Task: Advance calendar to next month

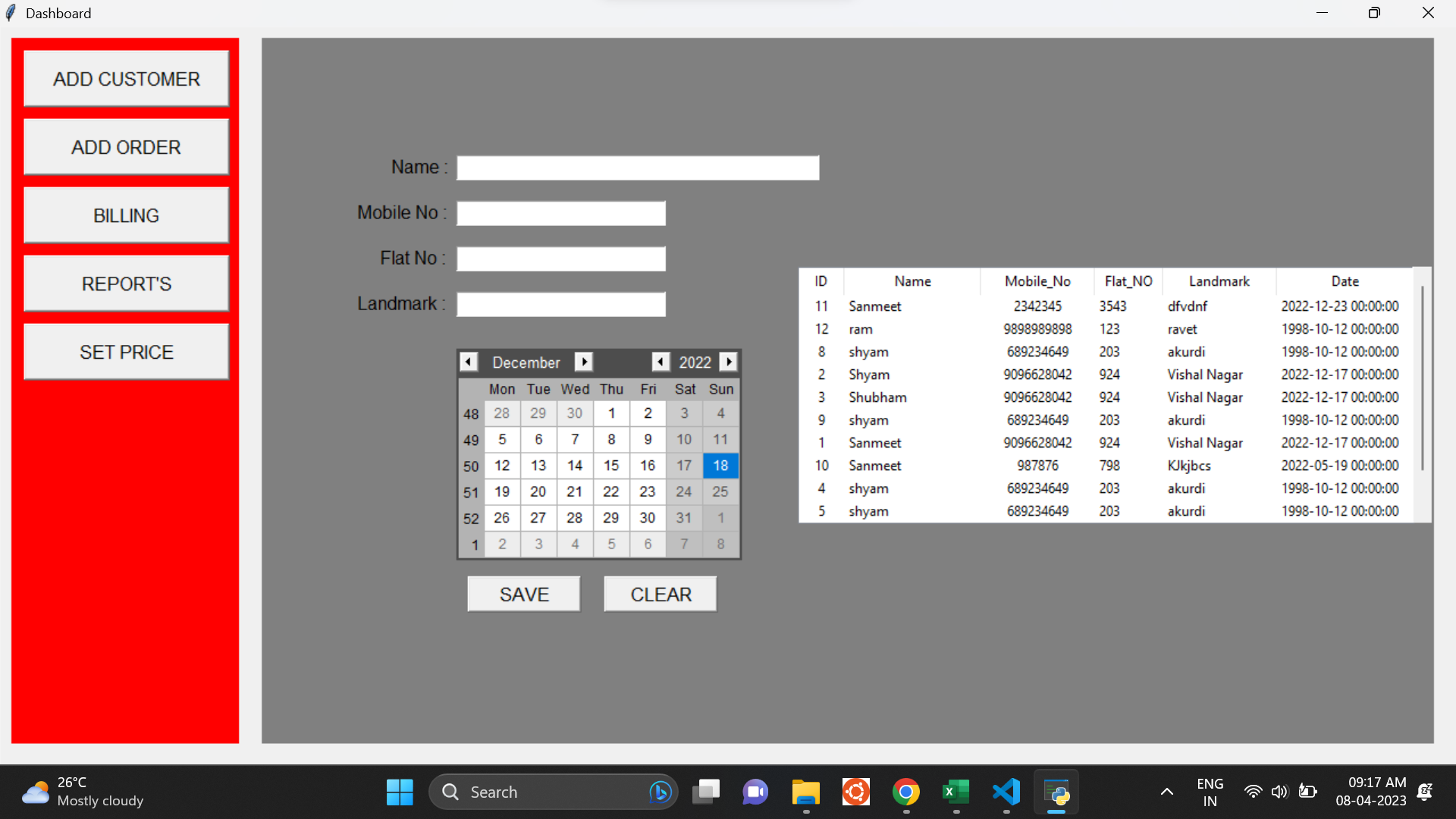Action: tap(583, 362)
